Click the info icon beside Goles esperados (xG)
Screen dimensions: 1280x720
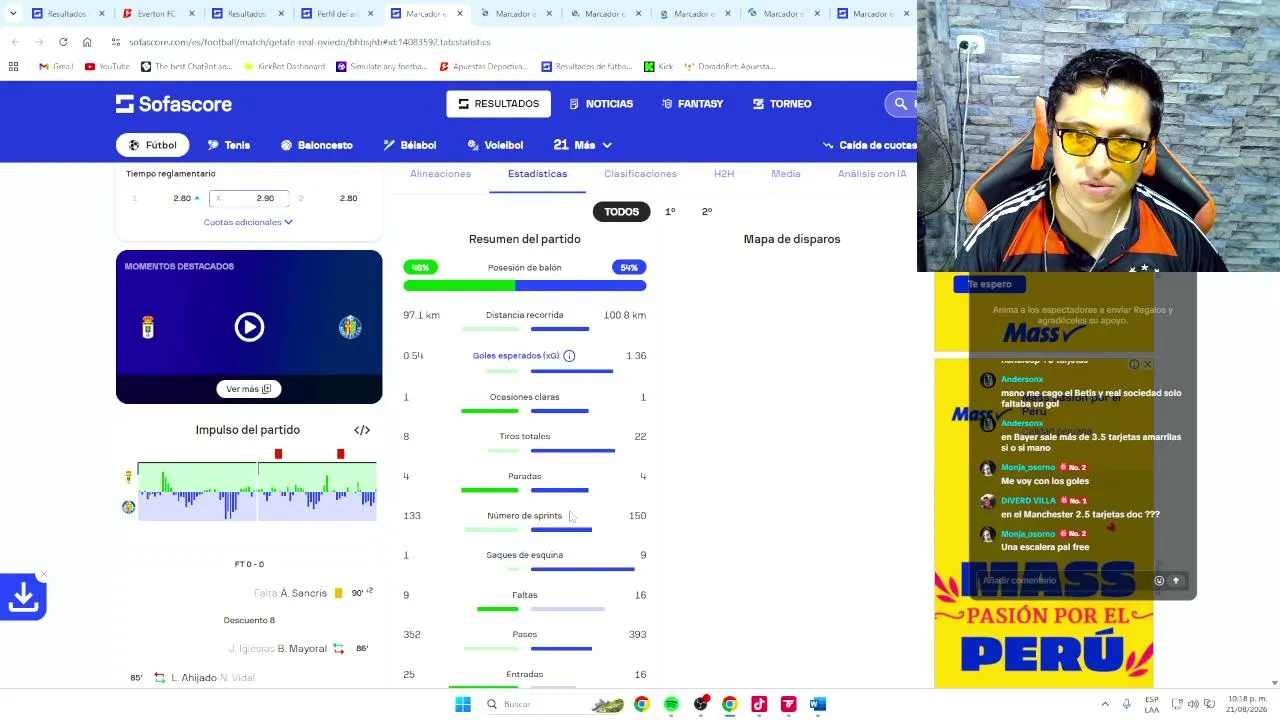pos(569,356)
